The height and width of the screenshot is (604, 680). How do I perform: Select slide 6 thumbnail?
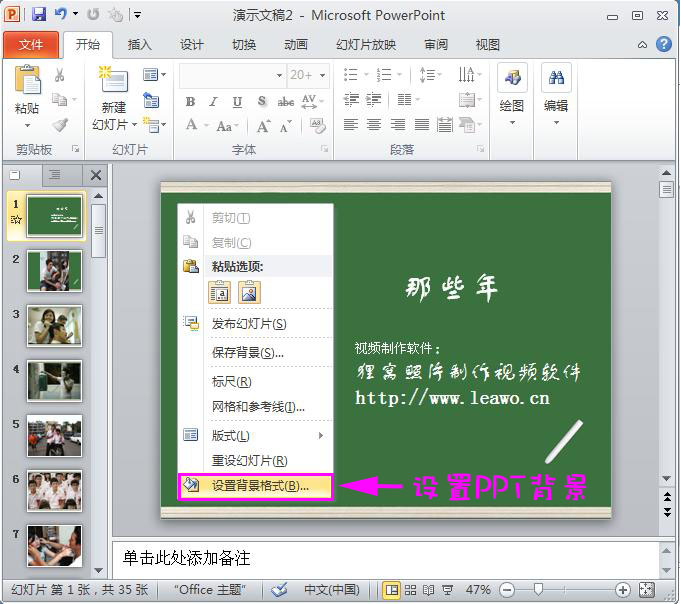55,491
